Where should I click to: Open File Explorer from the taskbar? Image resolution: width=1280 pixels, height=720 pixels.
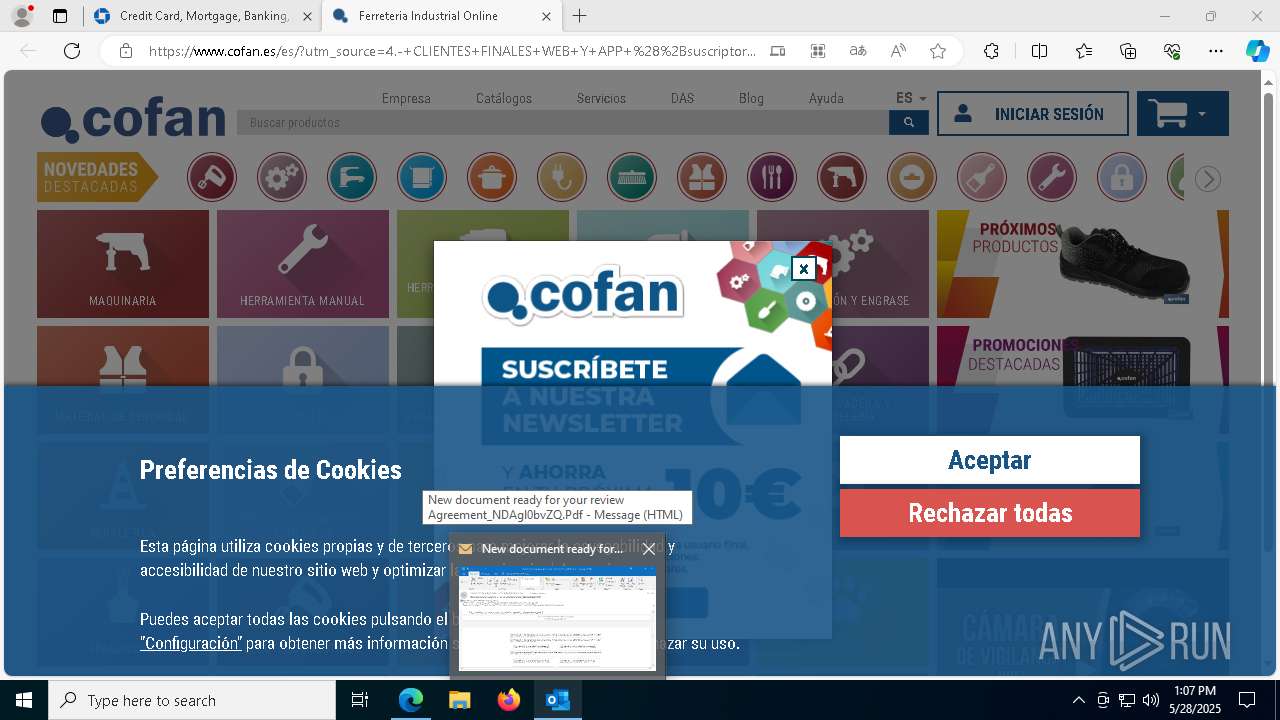(x=460, y=700)
